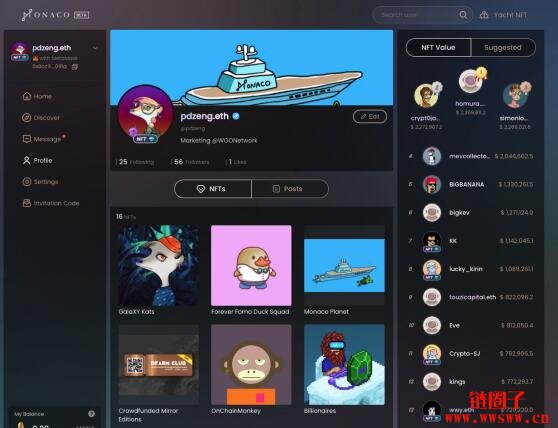Click the KK avatar in the ranking

(432, 241)
